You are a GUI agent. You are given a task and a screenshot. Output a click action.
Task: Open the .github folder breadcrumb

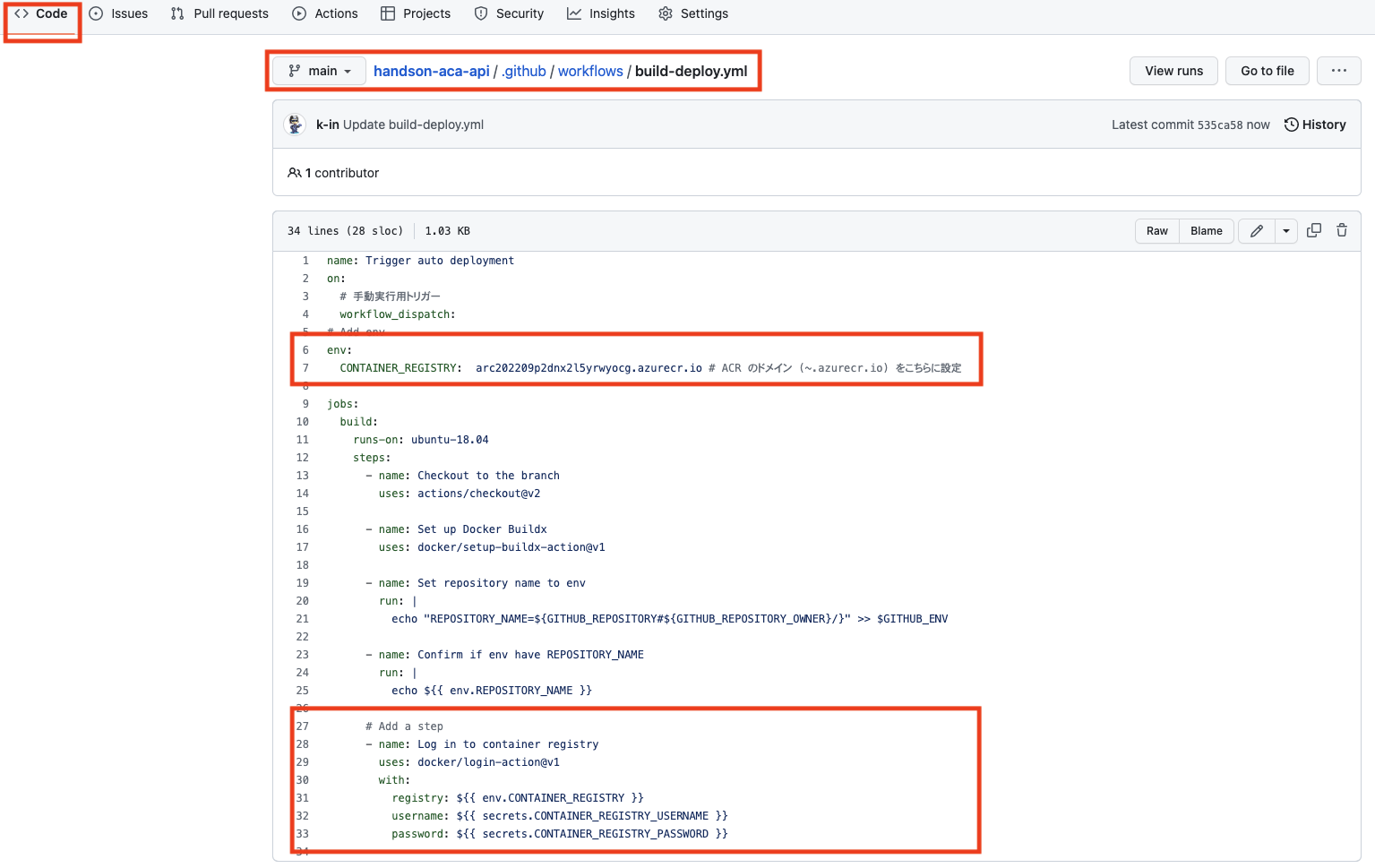[x=524, y=71]
